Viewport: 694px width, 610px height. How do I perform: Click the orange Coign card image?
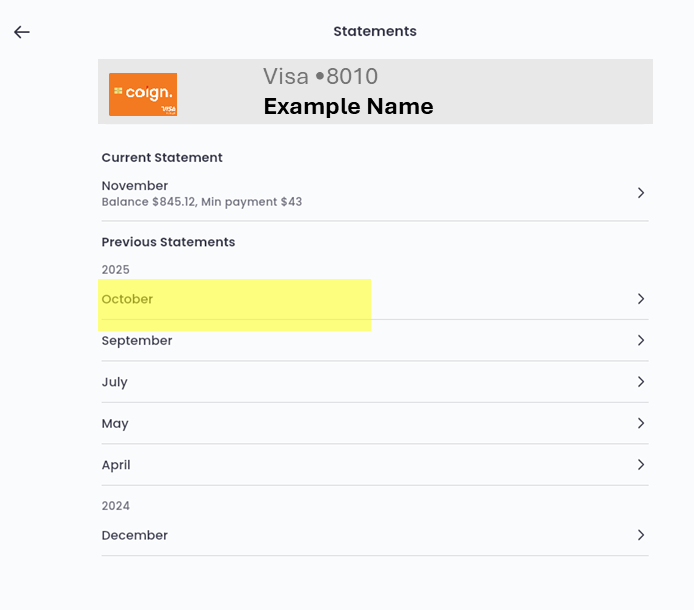[x=143, y=94]
